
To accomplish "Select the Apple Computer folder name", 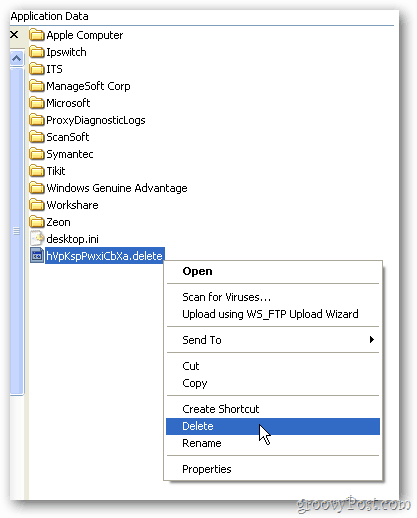I will 85,35.
